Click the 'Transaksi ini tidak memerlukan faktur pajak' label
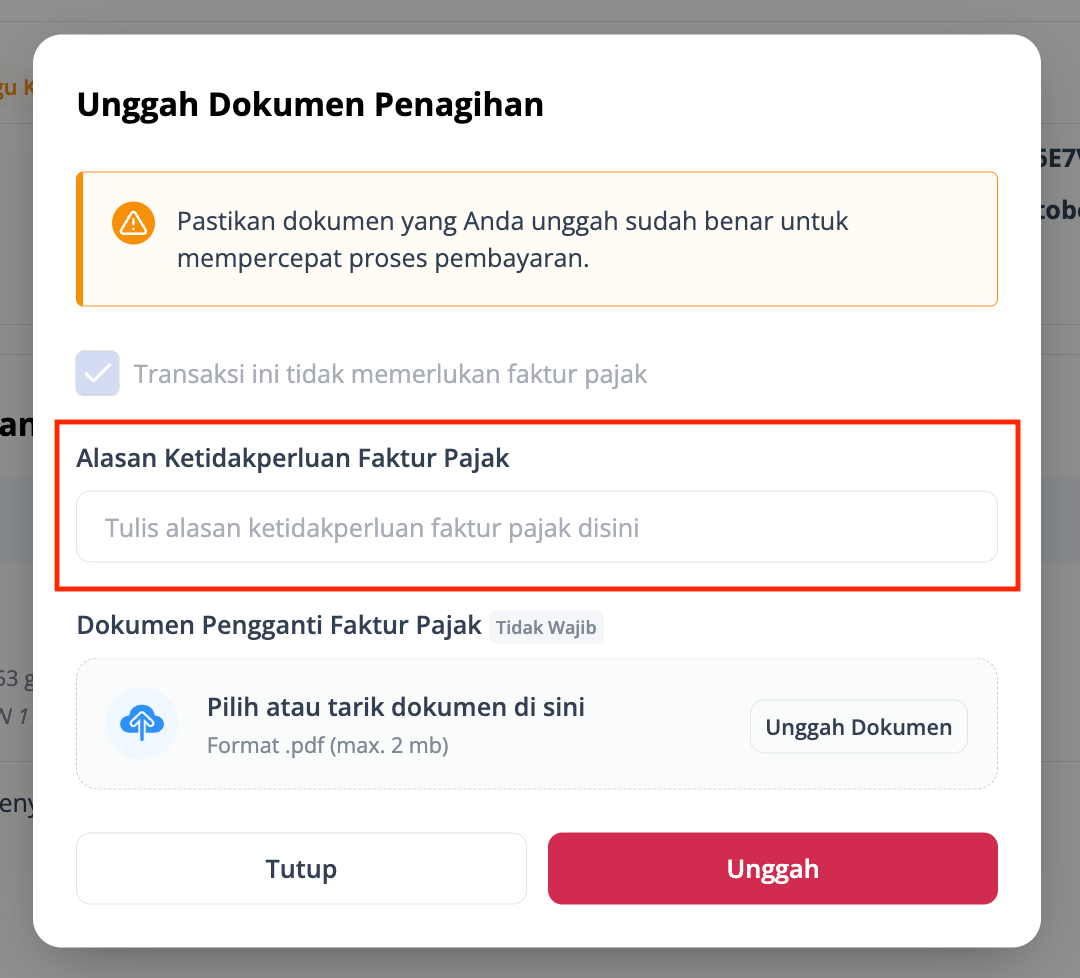Screen dimensions: 1080x978 pyautogui.click(x=390, y=374)
